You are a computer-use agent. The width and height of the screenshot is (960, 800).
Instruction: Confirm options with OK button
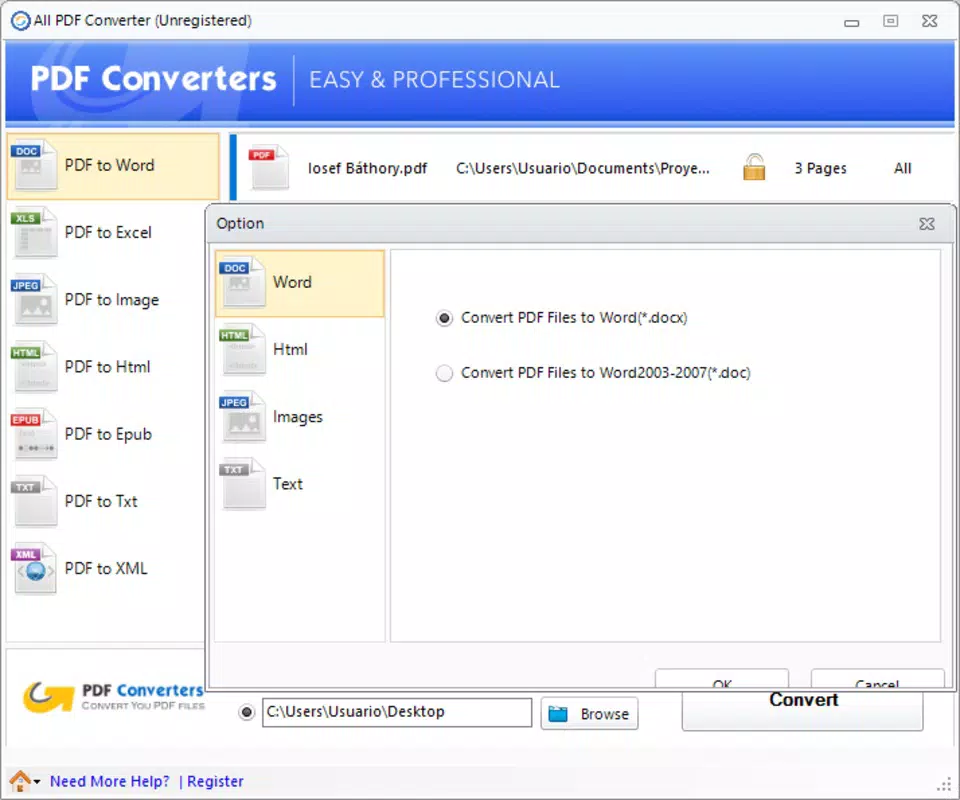pos(722,679)
